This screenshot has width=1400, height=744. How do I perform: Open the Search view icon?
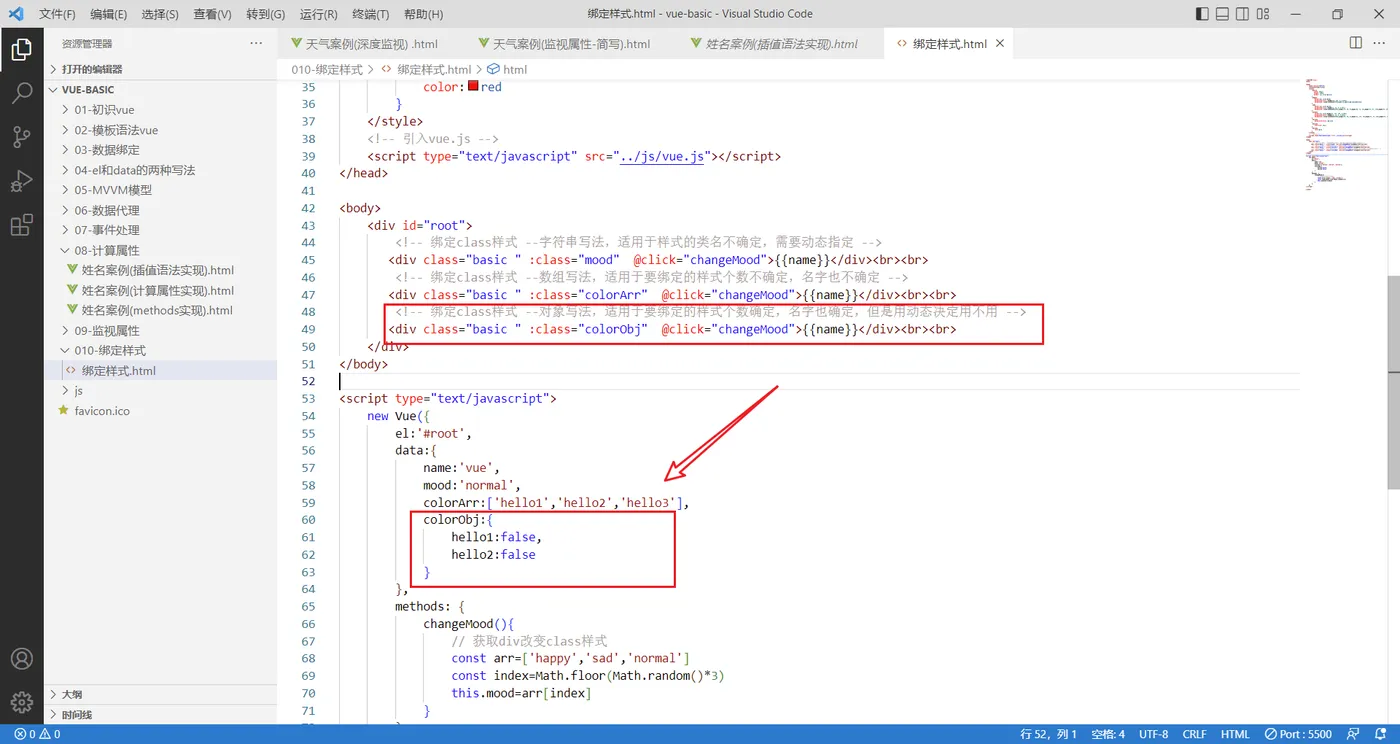(x=21, y=94)
